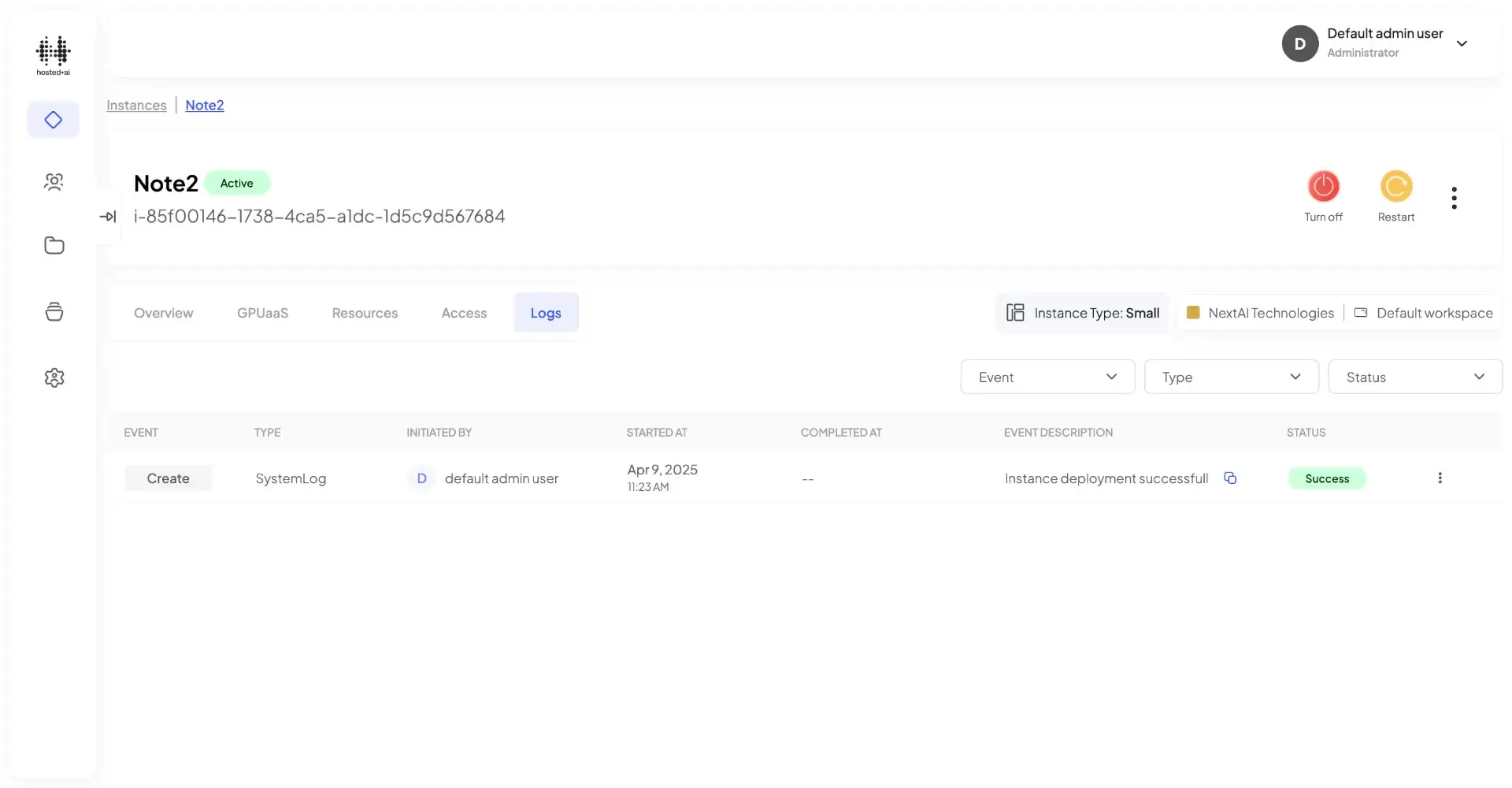This screenshot has height=788, width=1512.
Task: Open the Status filter dropdown
Action: point(1414,377)
